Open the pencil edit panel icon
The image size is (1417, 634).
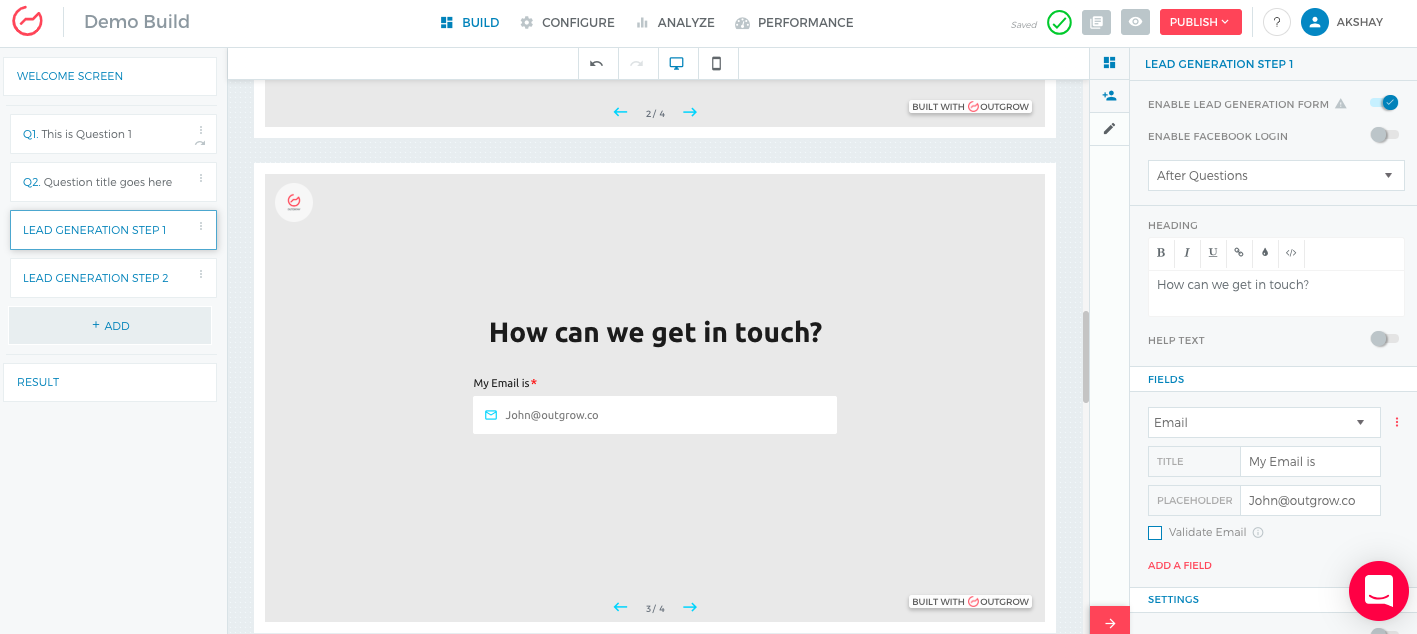click(1109, 129)
